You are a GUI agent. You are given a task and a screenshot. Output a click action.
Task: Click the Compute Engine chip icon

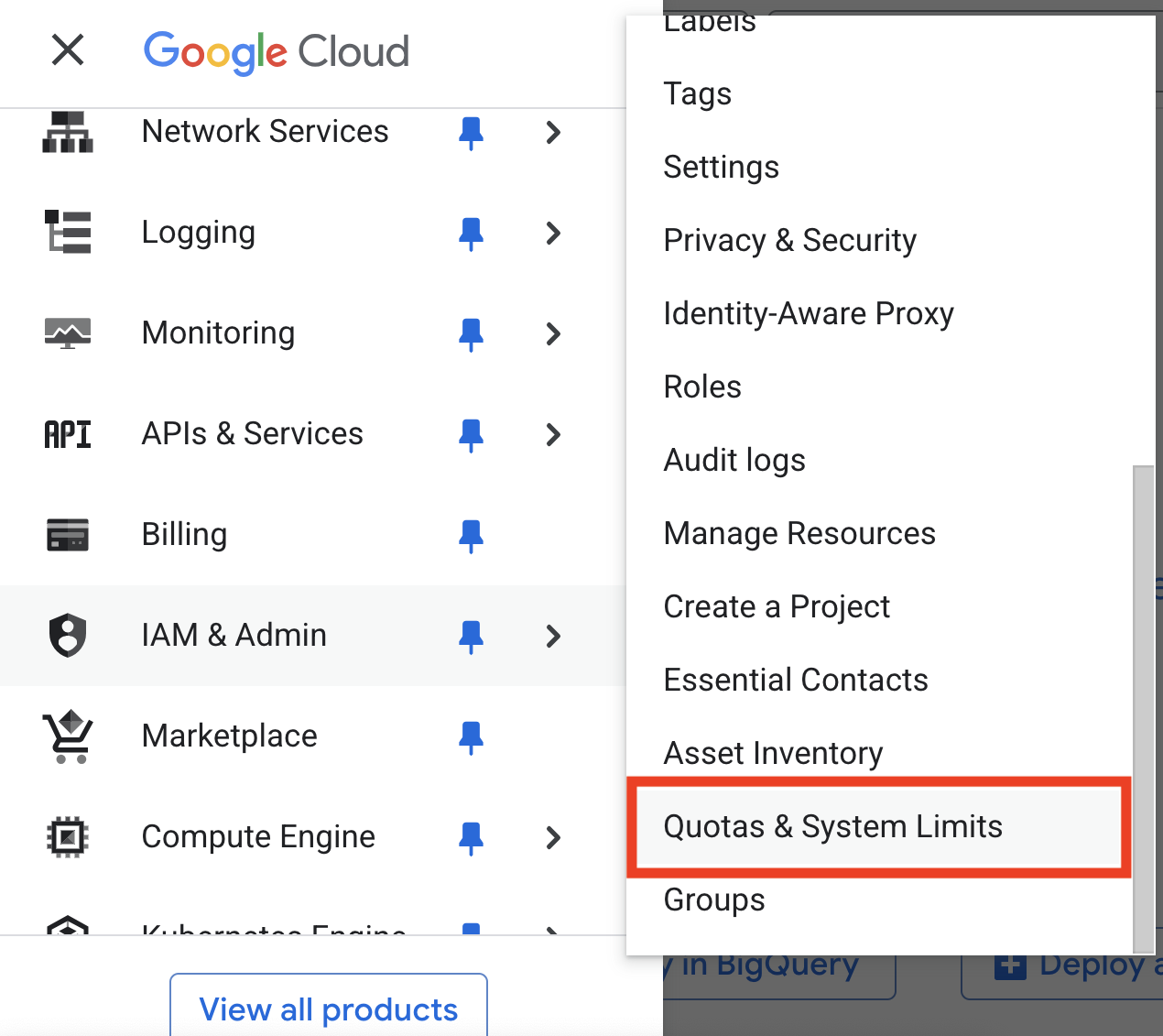coord(68,836)
